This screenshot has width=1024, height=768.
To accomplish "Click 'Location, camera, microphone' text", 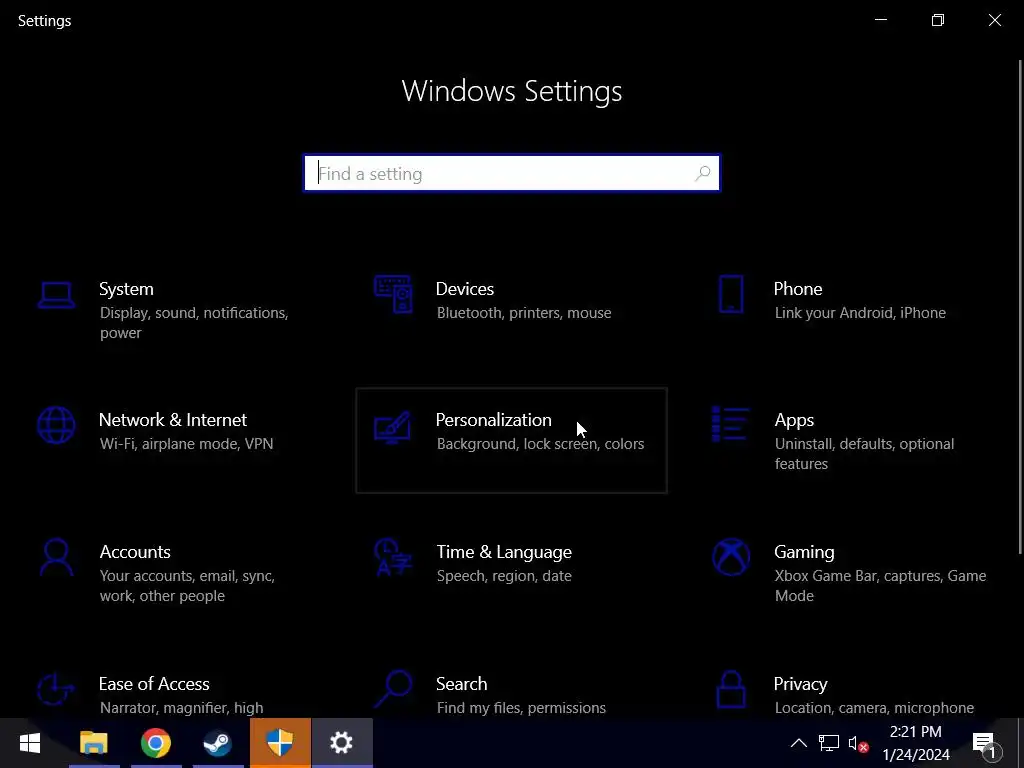I will 874,708.
